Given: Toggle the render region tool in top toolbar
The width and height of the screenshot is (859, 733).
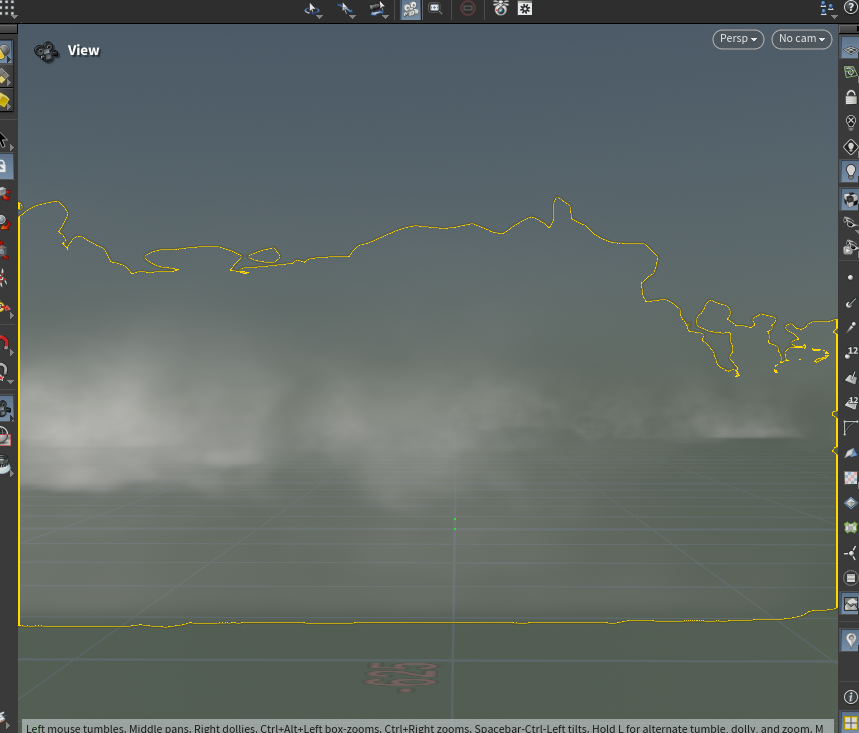Looking at the screenshot, I should point(436,9).
